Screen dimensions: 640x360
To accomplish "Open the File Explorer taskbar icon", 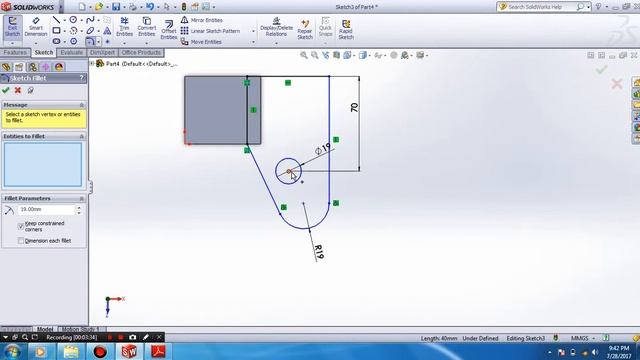I will [x=71, y=351].
